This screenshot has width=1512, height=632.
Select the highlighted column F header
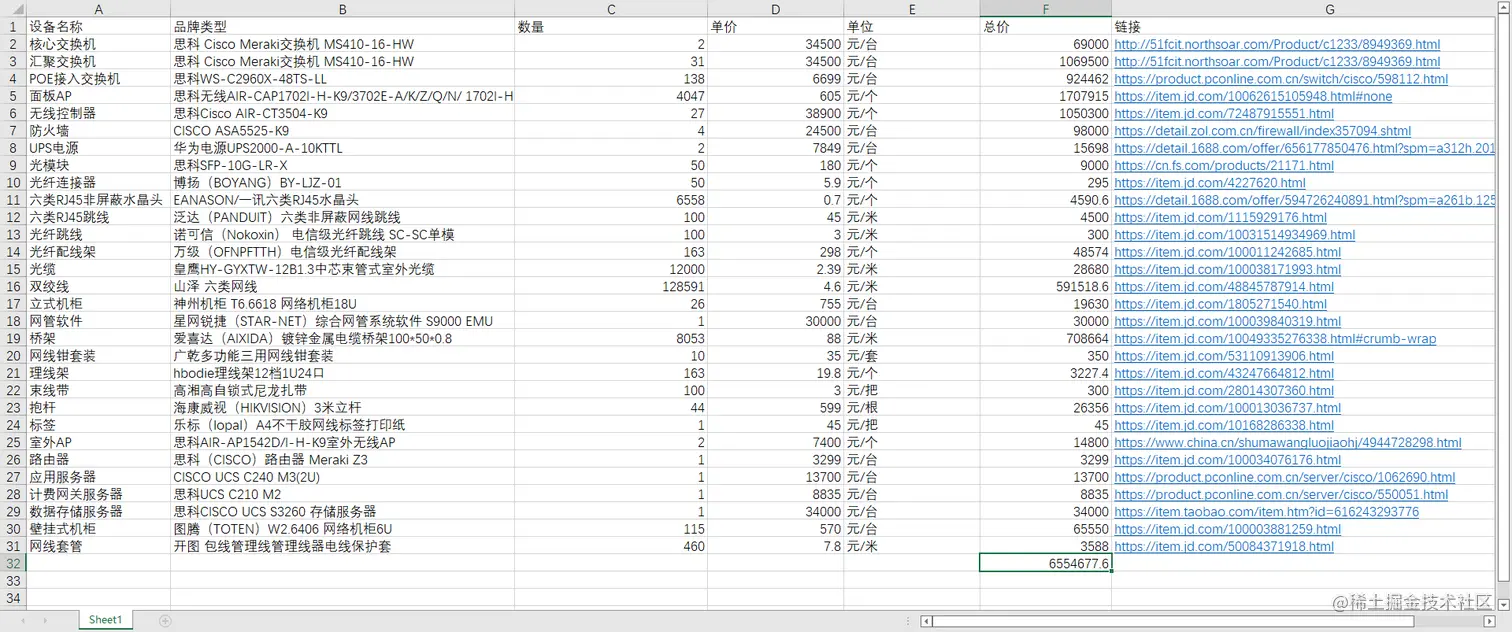1045,9
